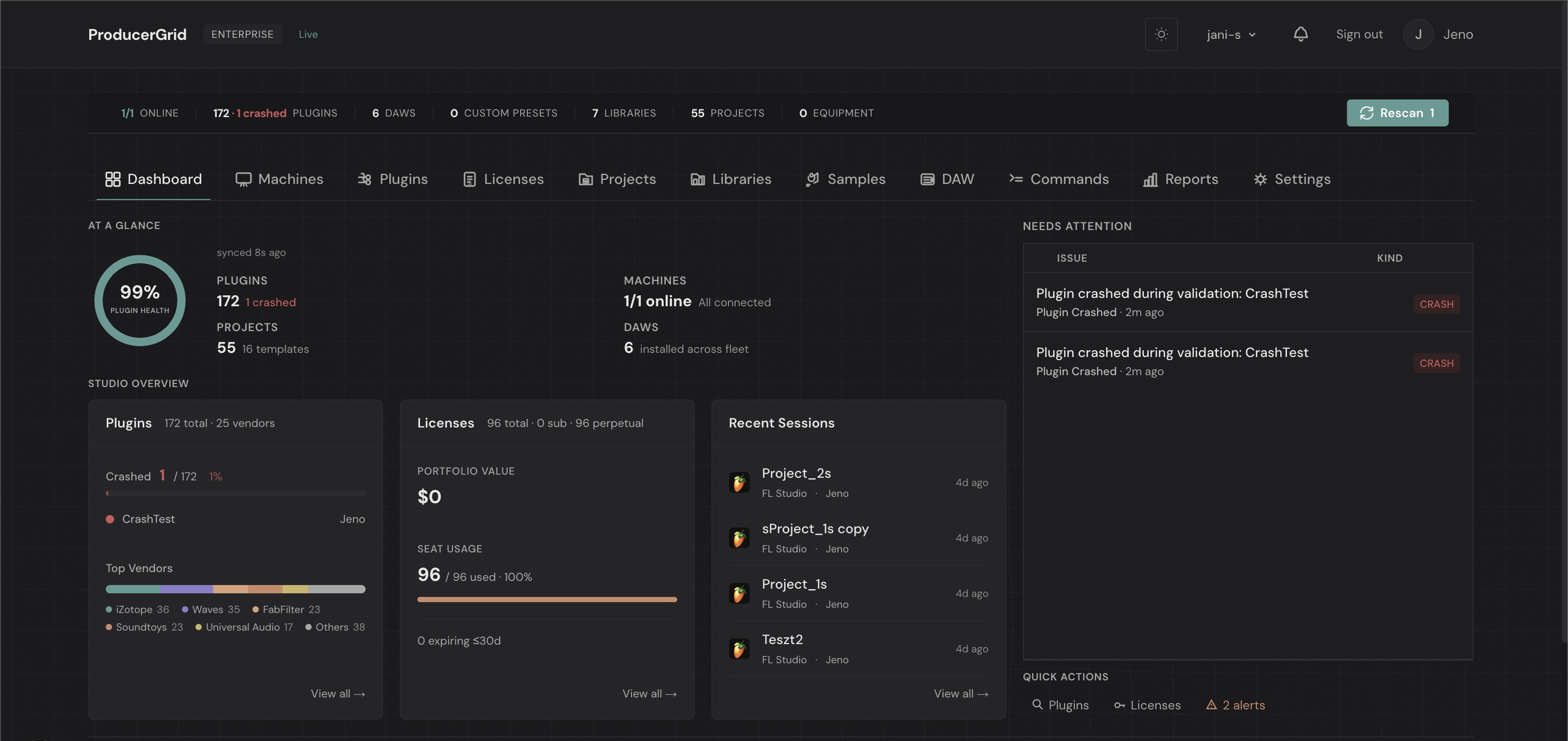Click the '0 expiring ≤30d' text
1568x741 pixels.
click(x=459, y=640)
